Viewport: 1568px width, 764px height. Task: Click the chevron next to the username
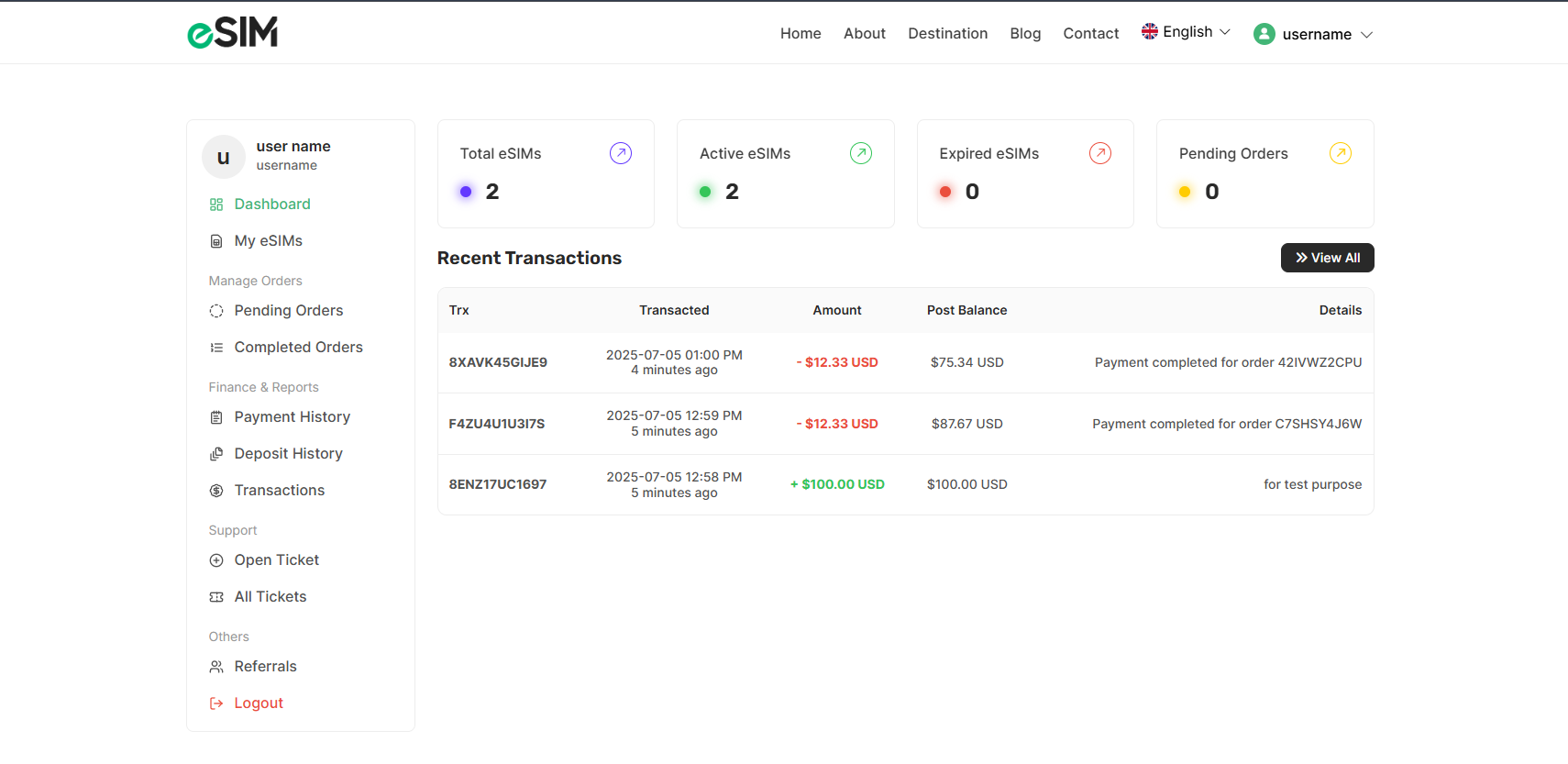(x=1366, y=35)
